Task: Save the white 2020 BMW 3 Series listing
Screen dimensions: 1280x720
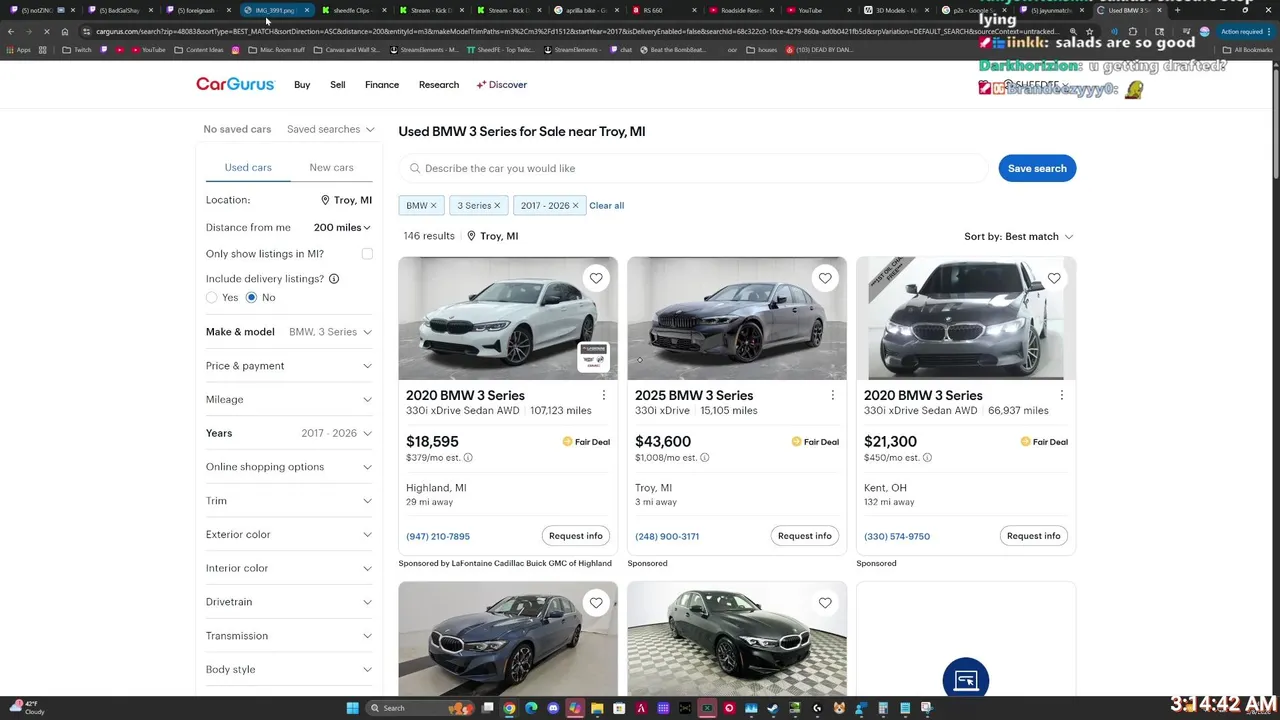Action: 596,278
